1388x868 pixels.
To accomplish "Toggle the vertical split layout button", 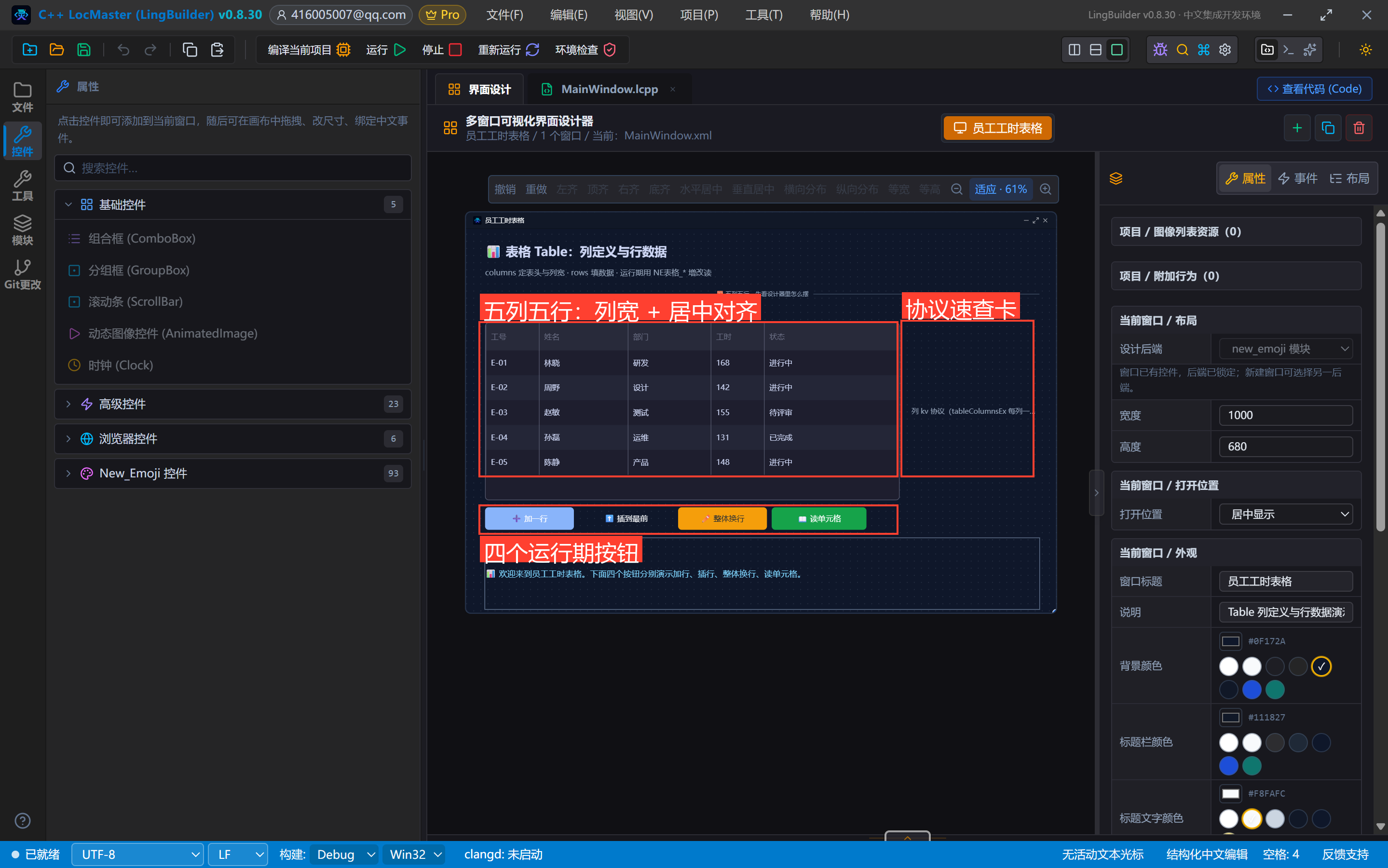I will [x=1074, y=50].
